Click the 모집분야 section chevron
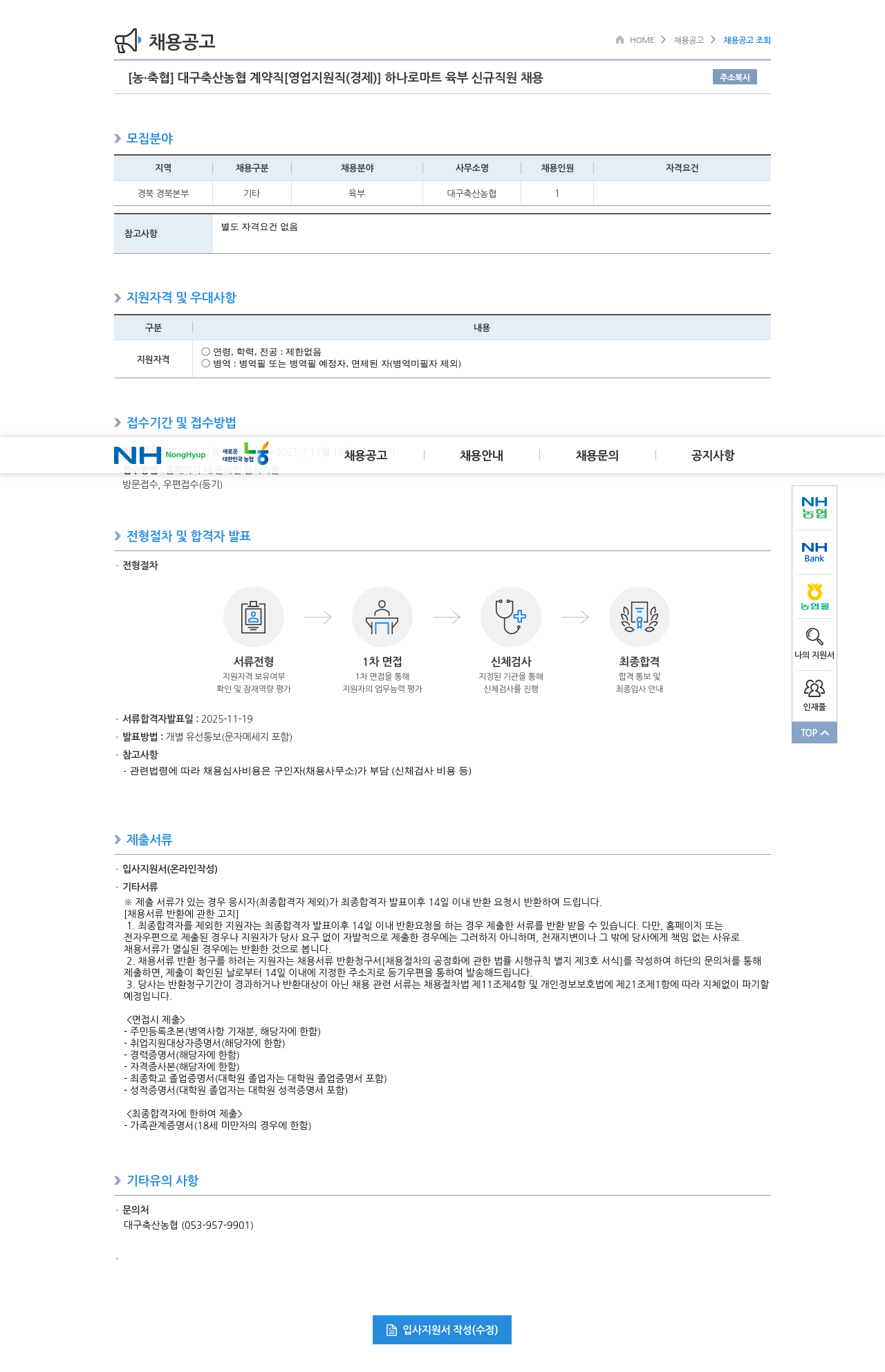This screenshot has width=885, height=1372. pos(118,138)
